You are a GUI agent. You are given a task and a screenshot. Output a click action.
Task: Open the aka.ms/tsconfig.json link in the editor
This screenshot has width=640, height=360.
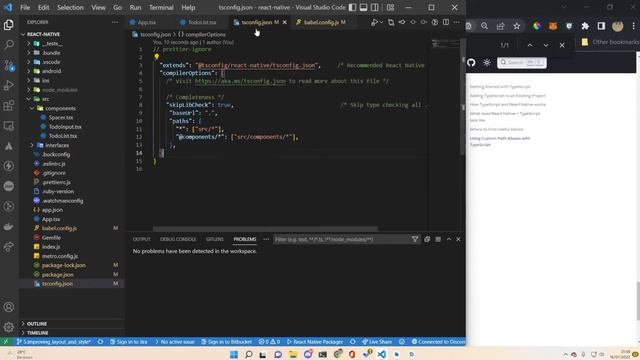coord(240,81)
